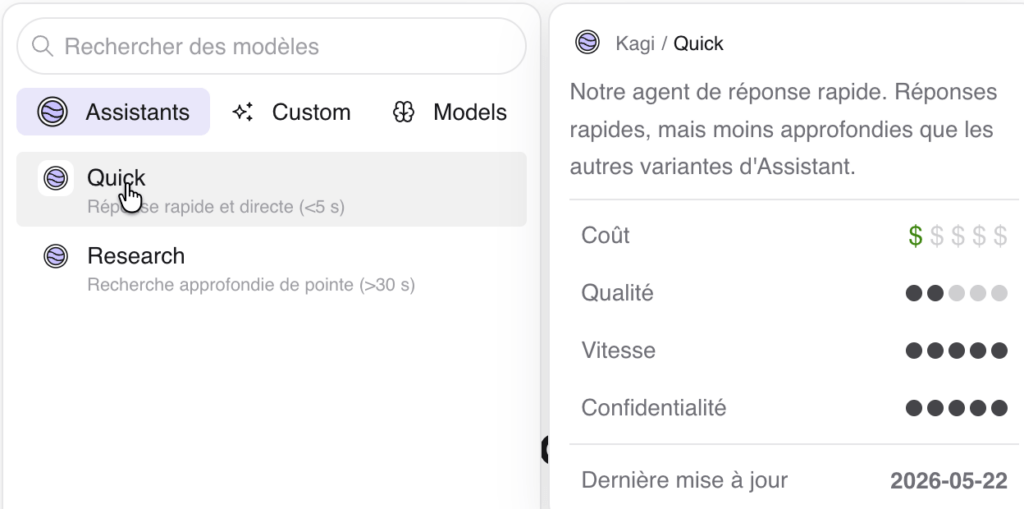
Task: Focus the Rechercher des modèles search field
Action: click(271, 46)
